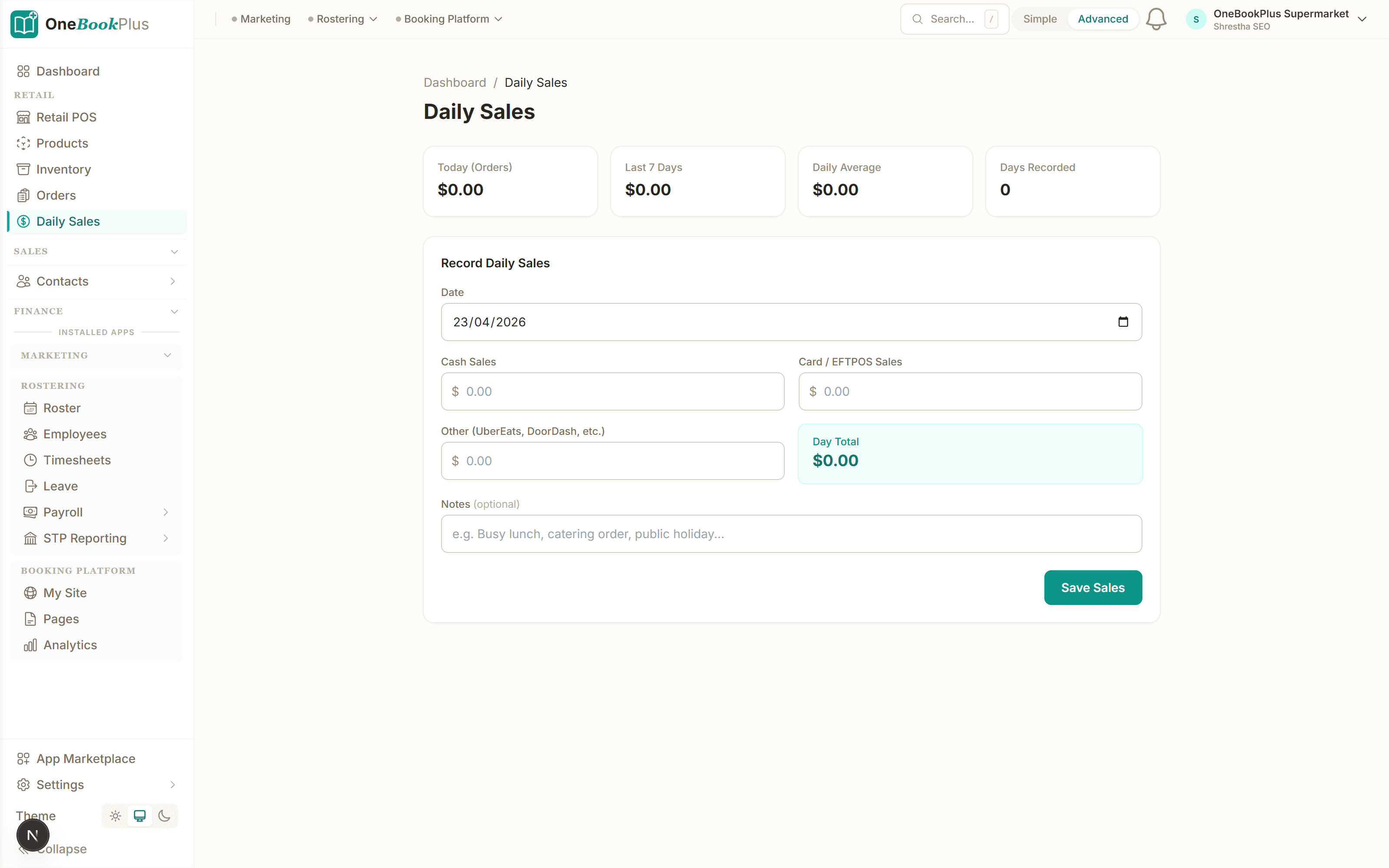Click the calendar icon in Date field
This screenshot has width=1389, height=868.
[x=1122, y=322]
